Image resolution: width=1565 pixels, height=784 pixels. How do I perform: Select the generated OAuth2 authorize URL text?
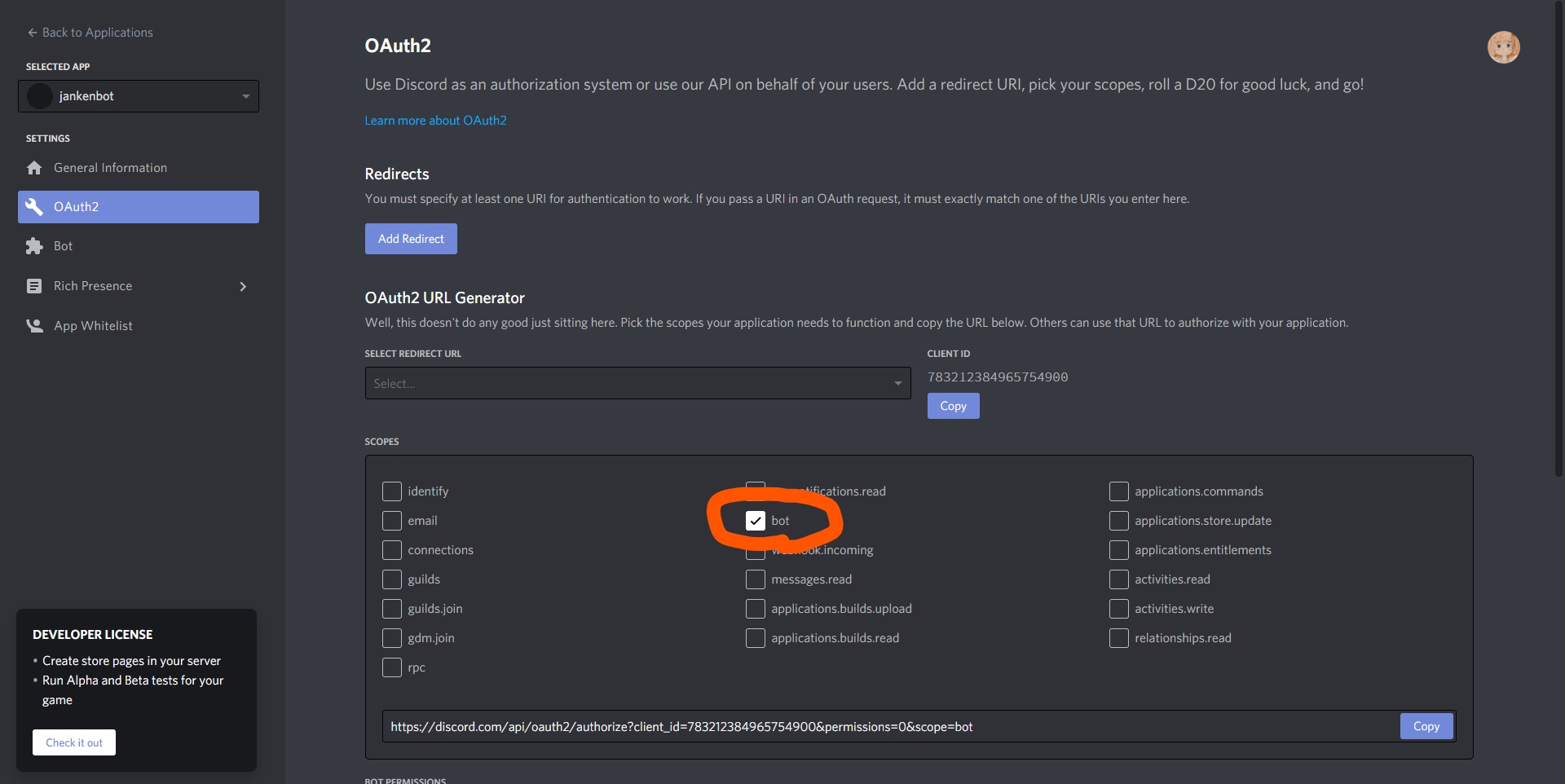tap(681, 726)
